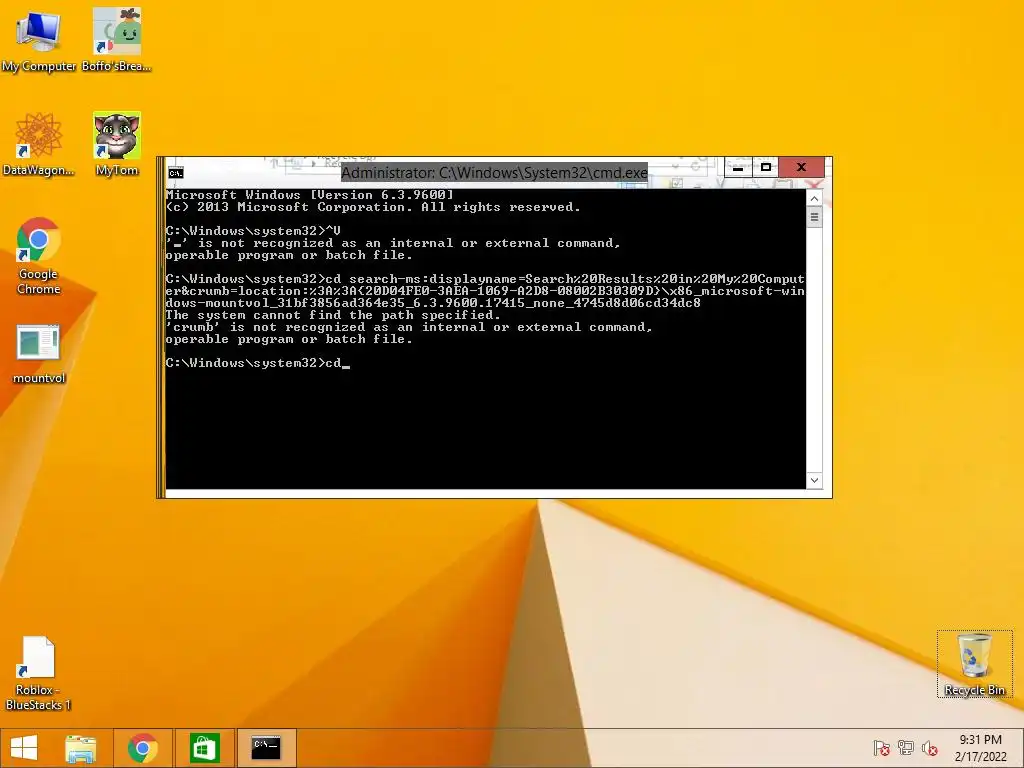
Task: Click the '(c) 2013 Microsoft Corporation' line
Action: point(373,207)
